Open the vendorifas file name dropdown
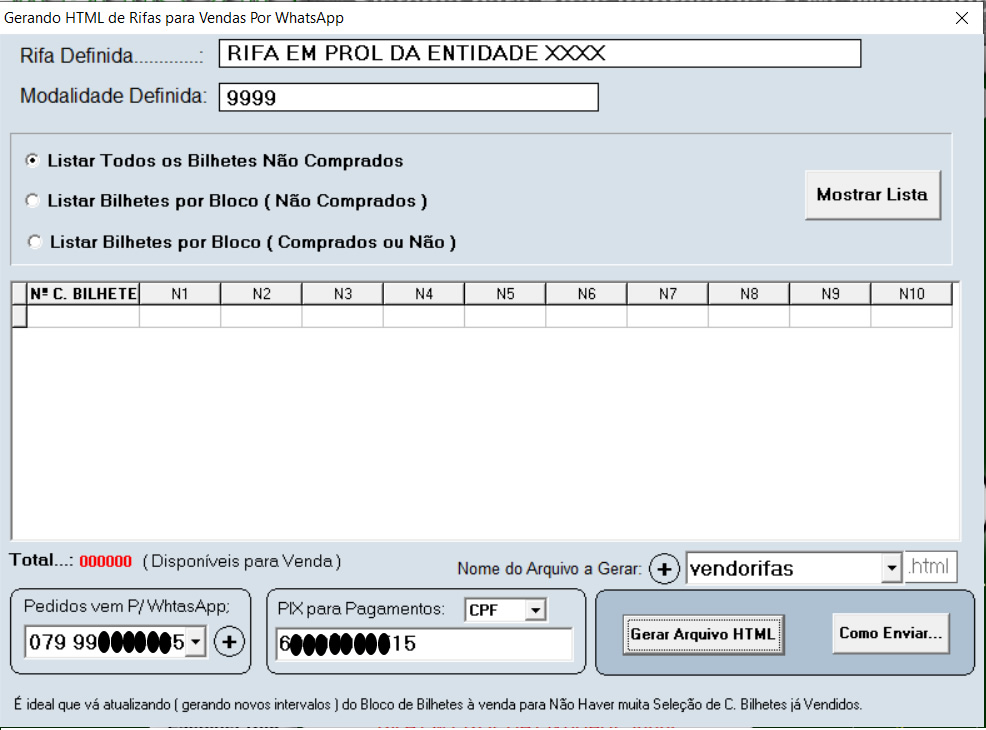The image size is (986, 730). point(891,569)
